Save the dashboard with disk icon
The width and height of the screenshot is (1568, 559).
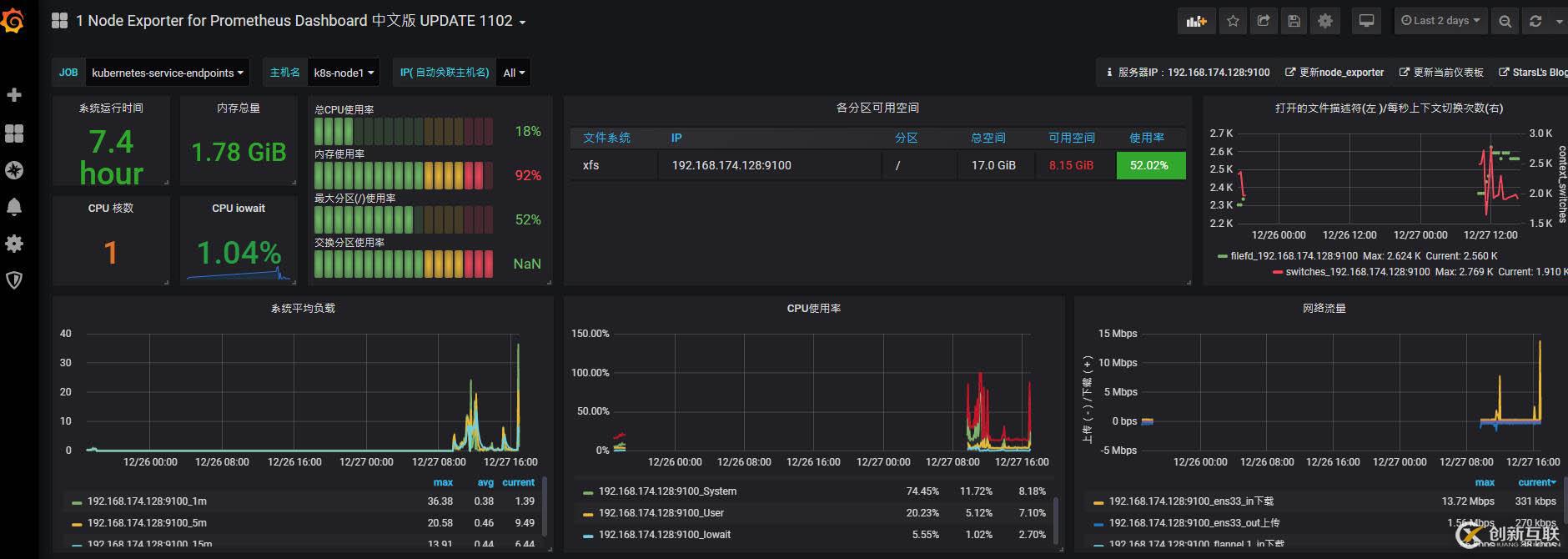[x=1294, y=21]
